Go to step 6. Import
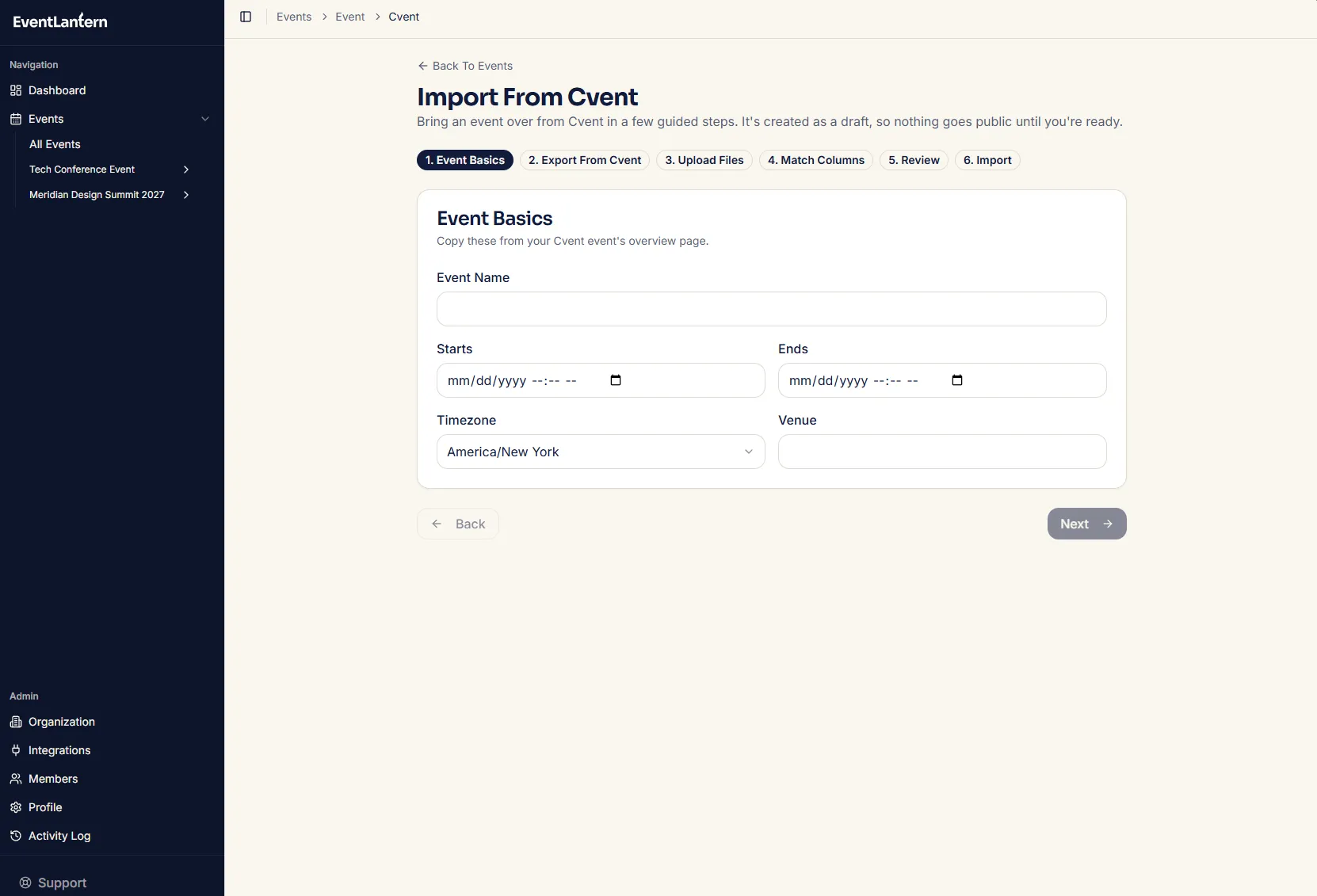 (987, 160)
